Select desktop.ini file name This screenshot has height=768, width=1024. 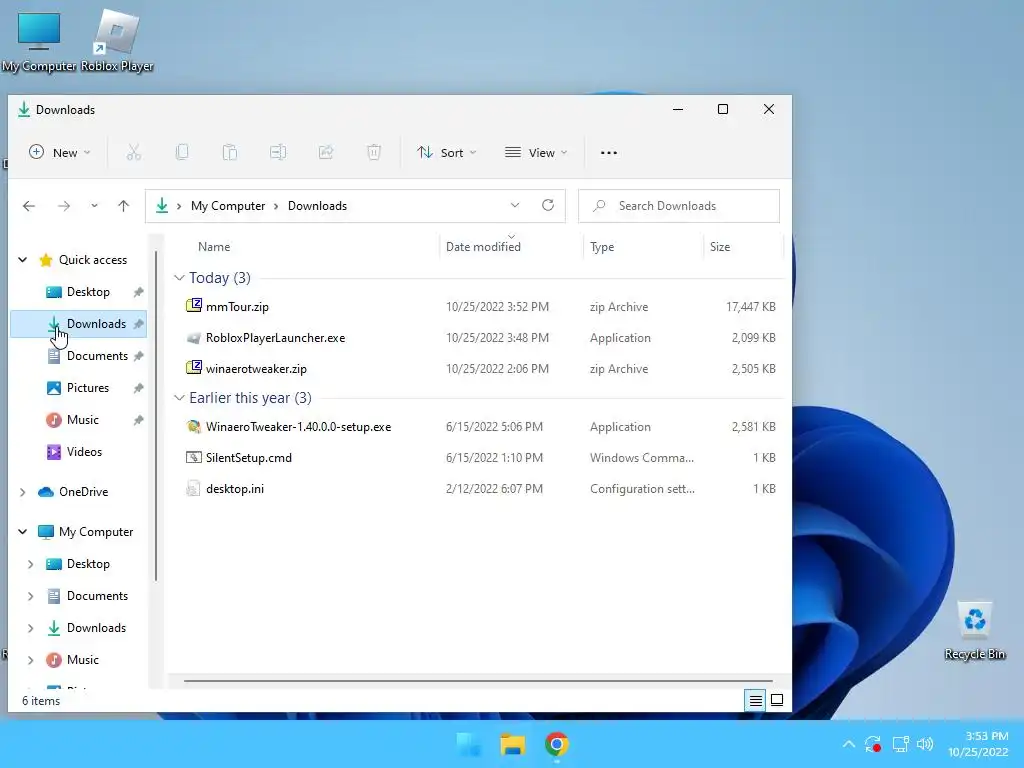[235, 488]
